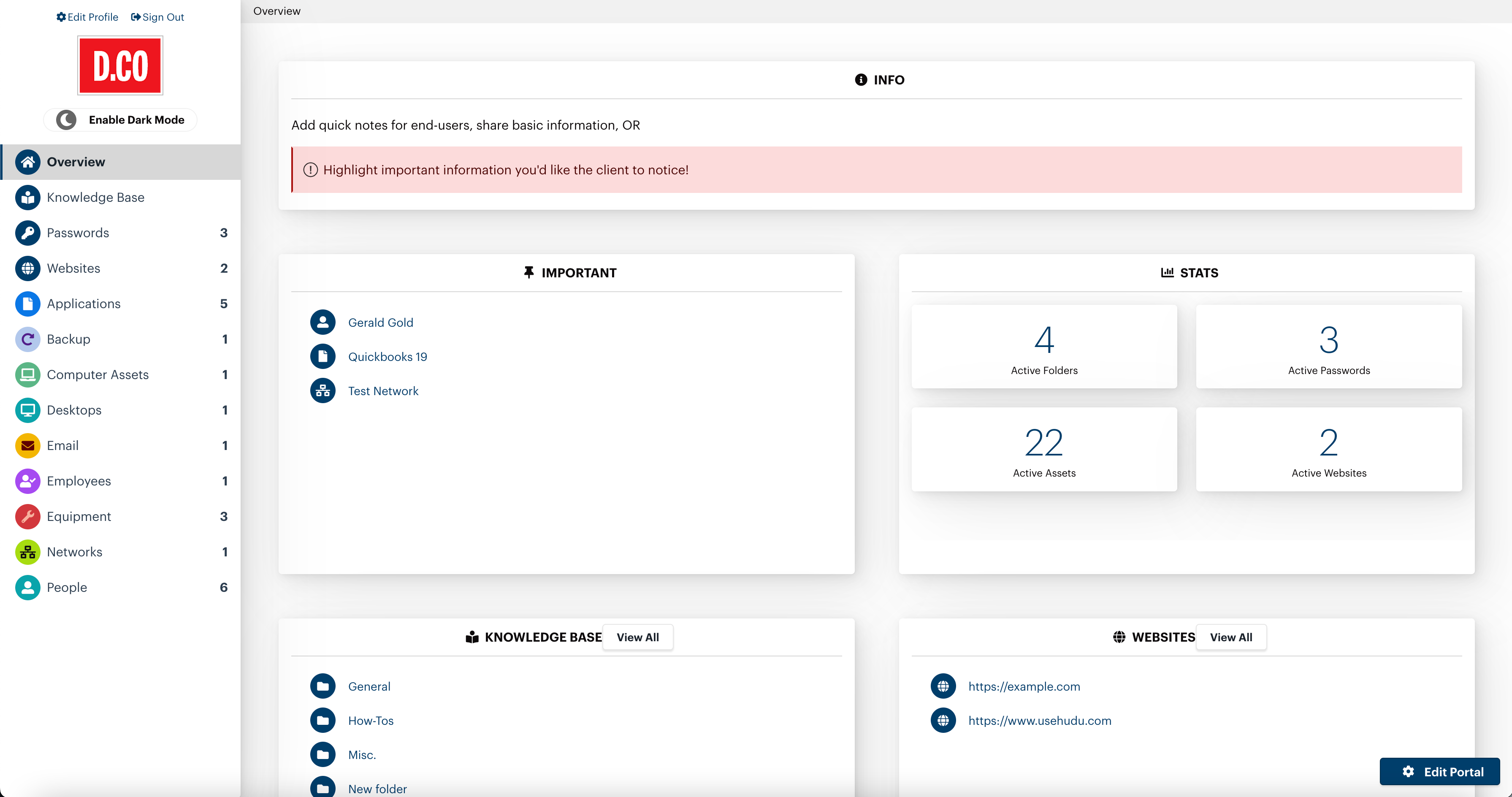The width and height of the screenshot is (1512, 797).
Task: Open the Gerald Gold important item
Action: click(380, 322)
